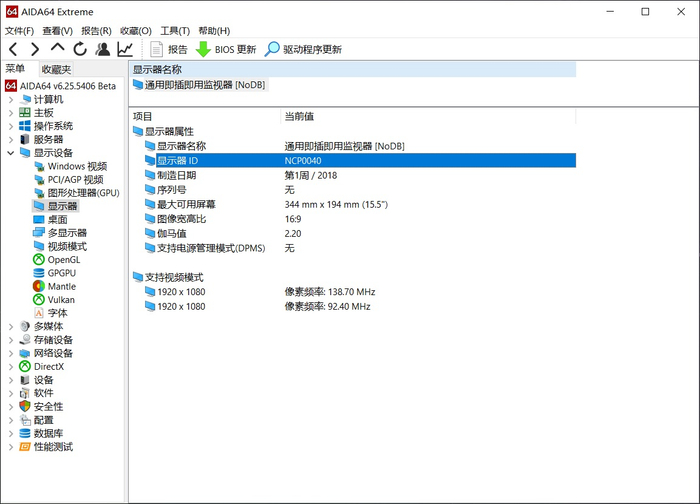Select the 制造日期 row
This screenshot has width=700, height=504.
[x=360, y=175]
